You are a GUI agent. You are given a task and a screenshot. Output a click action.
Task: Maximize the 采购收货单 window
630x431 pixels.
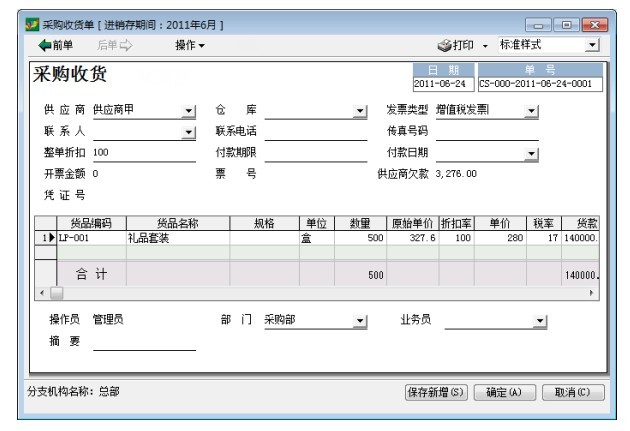566,25
